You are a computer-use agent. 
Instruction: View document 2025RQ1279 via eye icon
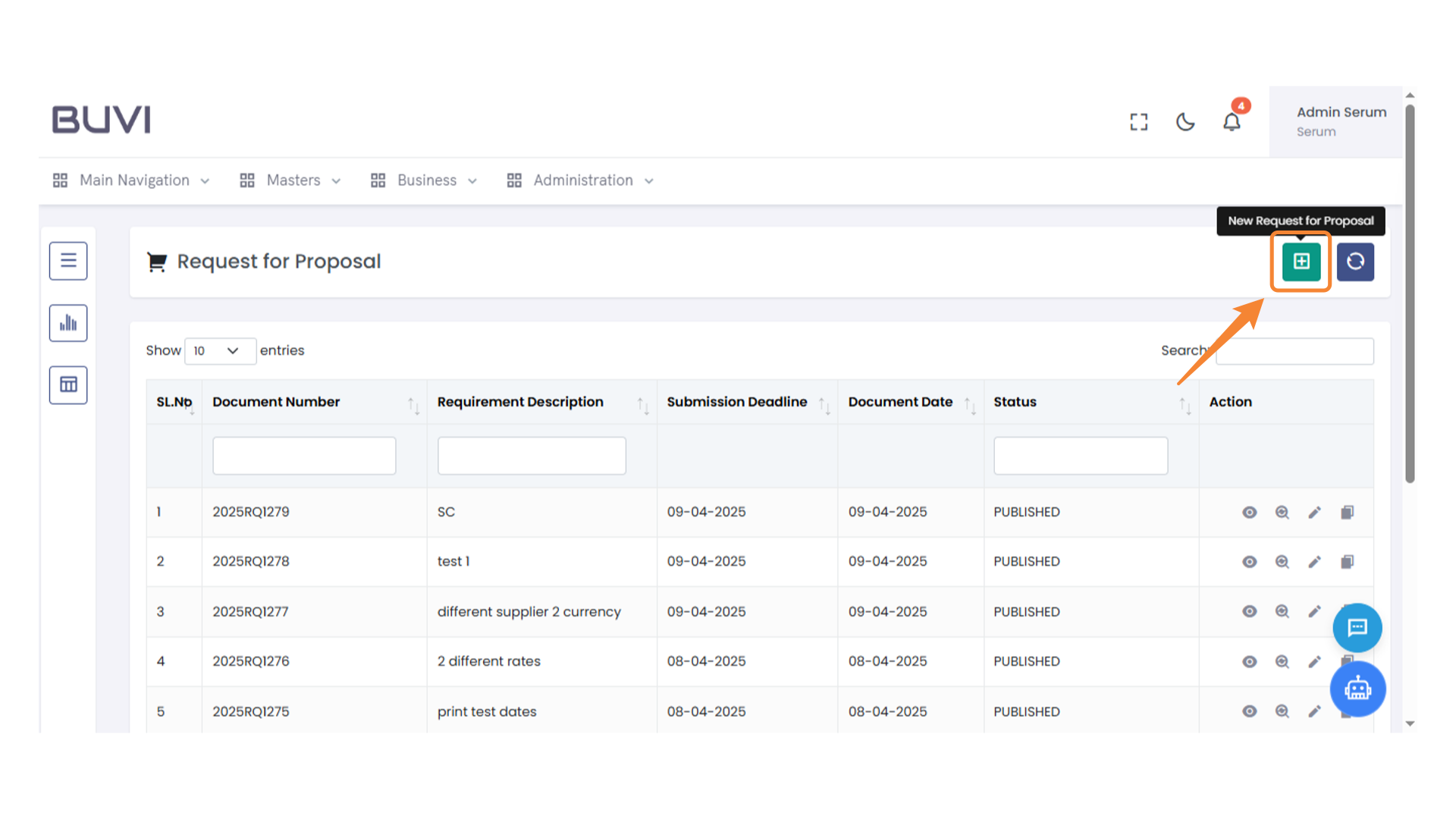point(1249,513)
